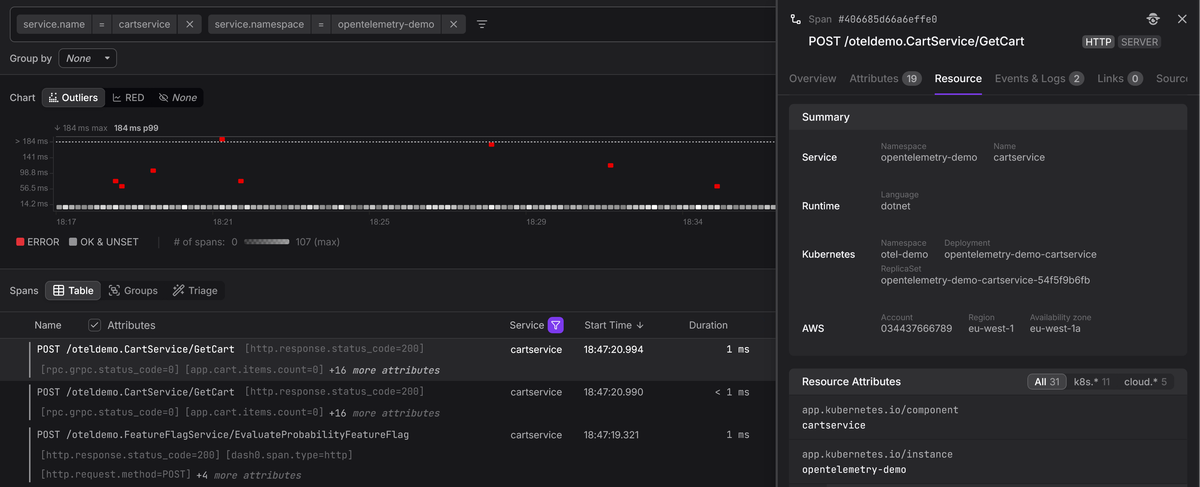Click the Kubernetes namespace value otel-demo
Image resolution: width=1200 pixels, height=487 pixels.
tap(904, 254)
